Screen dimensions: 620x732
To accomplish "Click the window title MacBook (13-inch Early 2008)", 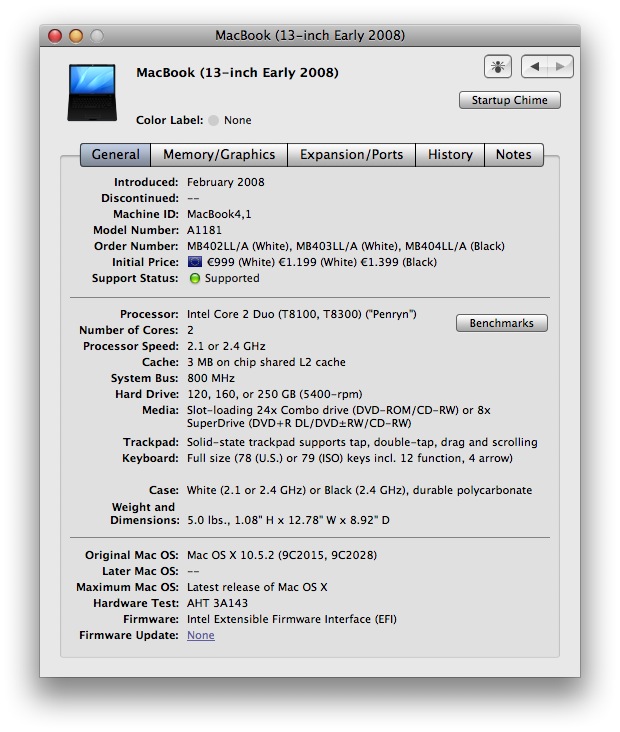I will click(x=310, y=35).
